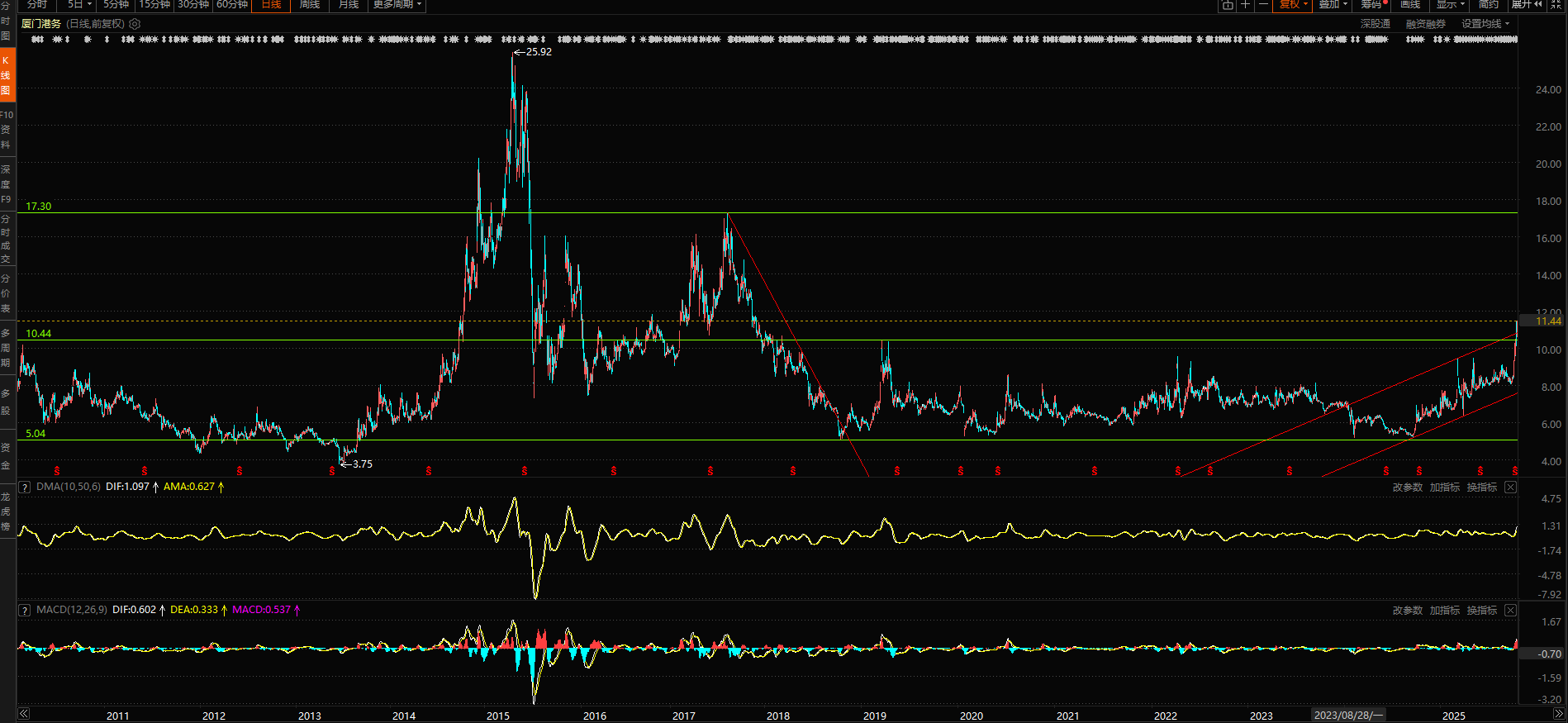
Task: Click MACD panel 加指标 button
Action: pyautogui.click(x=1445, y=611)
